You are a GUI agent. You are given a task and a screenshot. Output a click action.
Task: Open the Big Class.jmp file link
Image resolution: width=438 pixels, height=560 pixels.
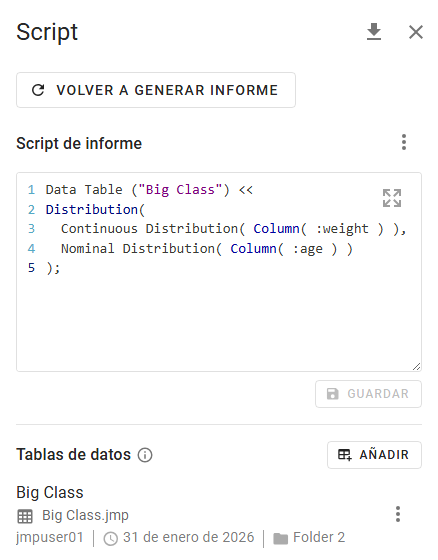(85, 515)
